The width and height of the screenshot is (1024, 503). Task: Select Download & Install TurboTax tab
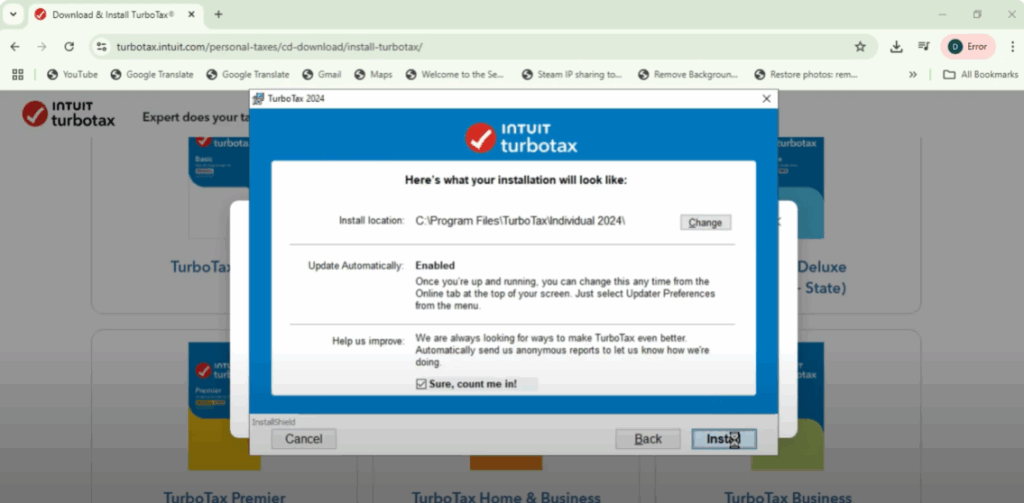click(115, 14)
